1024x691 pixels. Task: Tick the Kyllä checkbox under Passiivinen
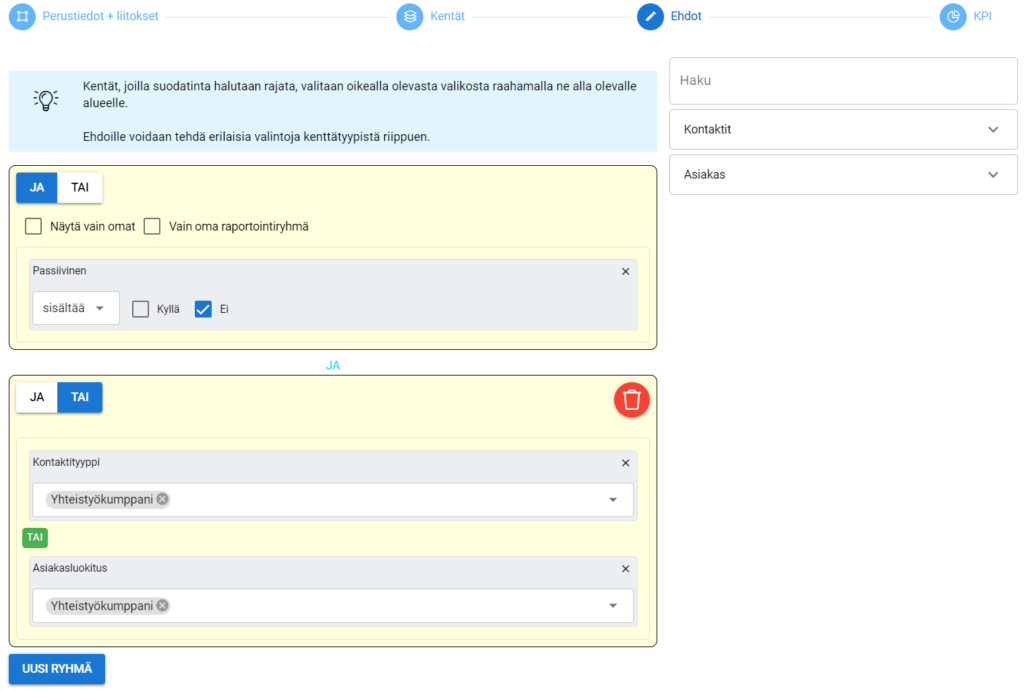click(x=141, y=309)
